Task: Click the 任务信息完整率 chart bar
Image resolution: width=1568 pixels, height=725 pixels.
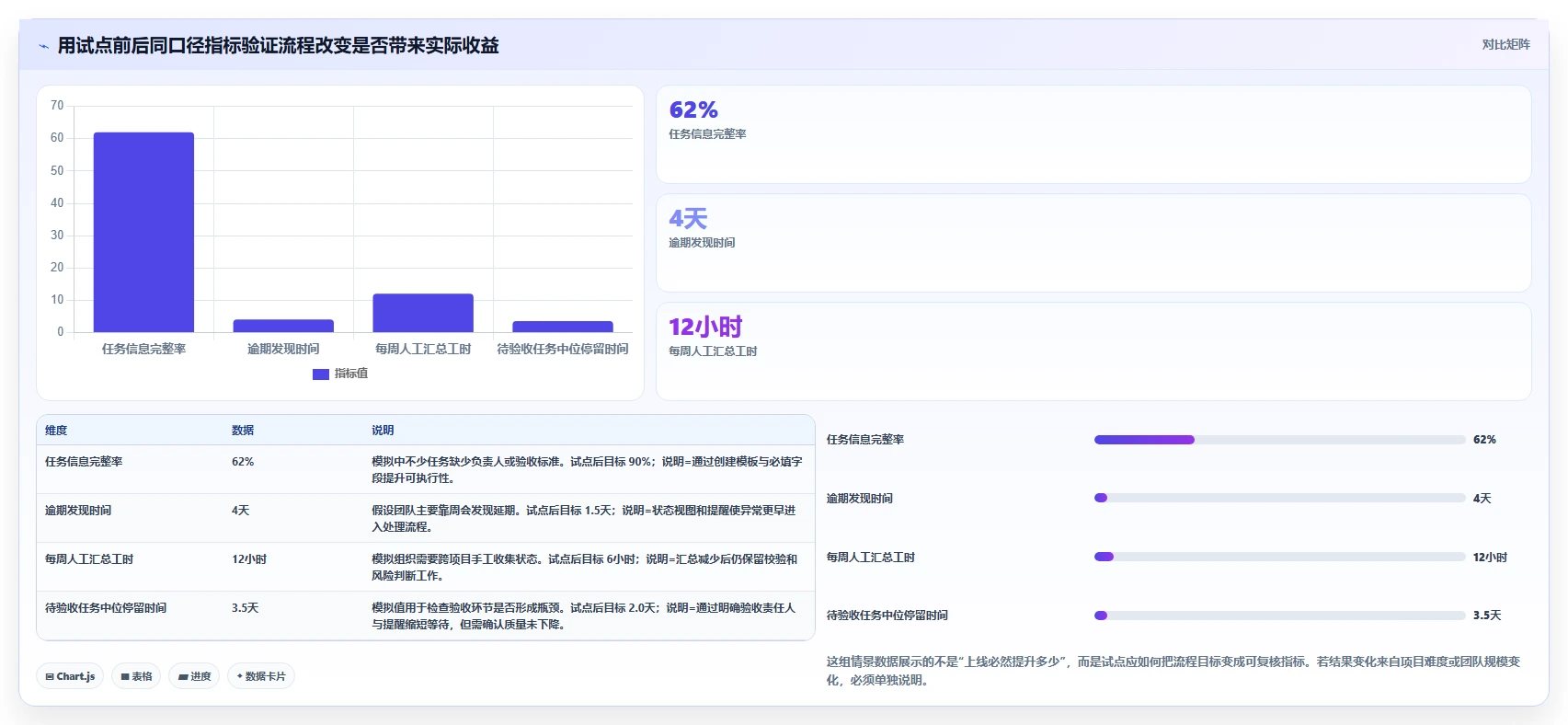Action: (x=143, y=232)
